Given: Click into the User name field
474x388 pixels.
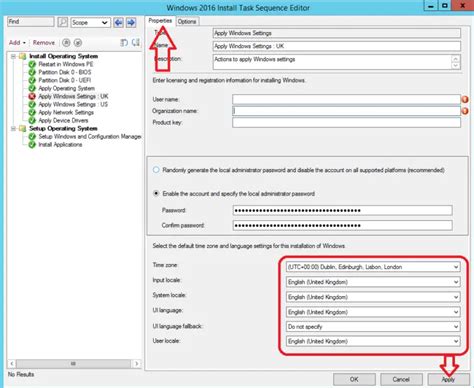Looking at the screenshot, I should (346, 99).
